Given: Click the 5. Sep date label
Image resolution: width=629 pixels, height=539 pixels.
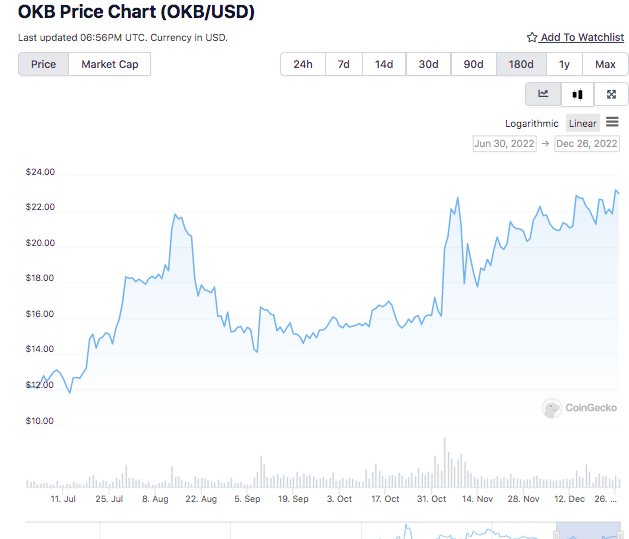Looking at the screenshot, I should [248, 499].
